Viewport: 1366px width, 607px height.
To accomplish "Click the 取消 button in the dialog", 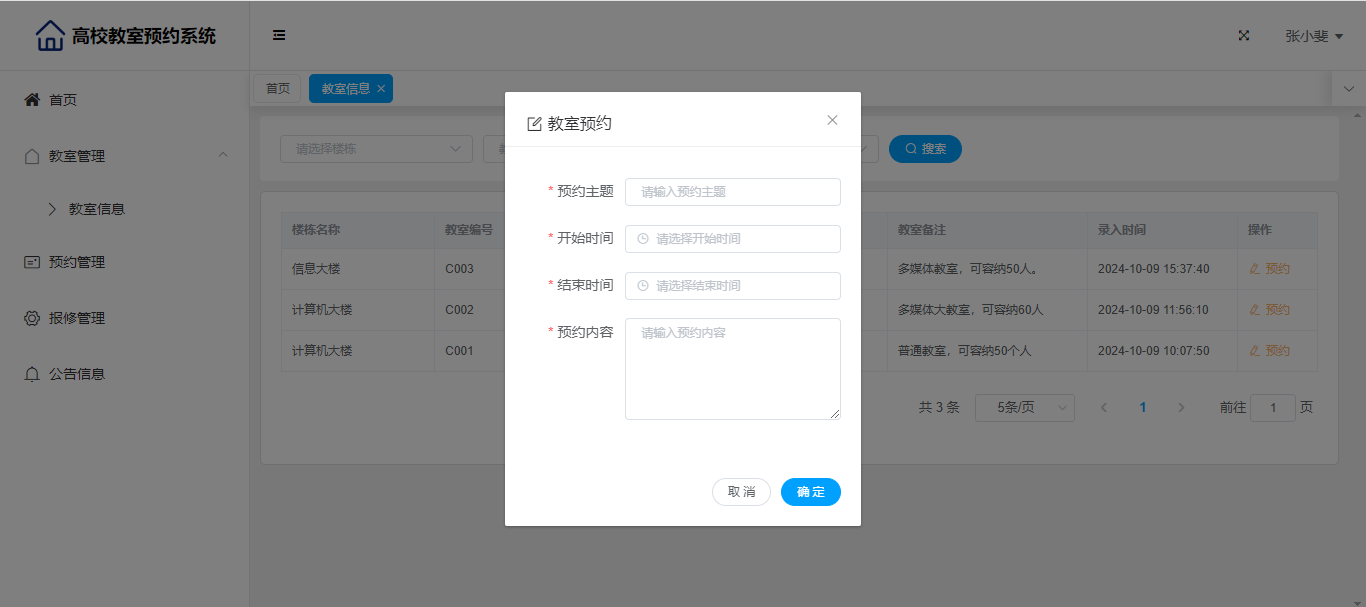I will tap(741, 492).
